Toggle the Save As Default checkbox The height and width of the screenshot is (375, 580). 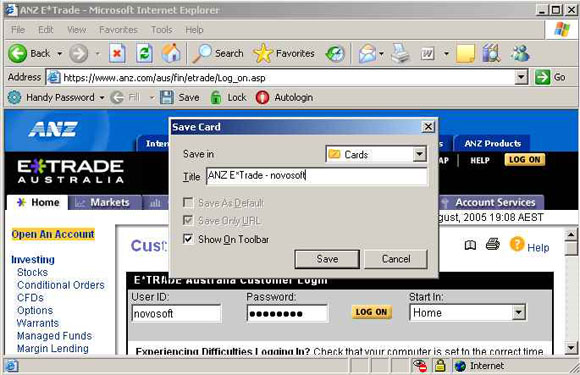coord(188,203)
